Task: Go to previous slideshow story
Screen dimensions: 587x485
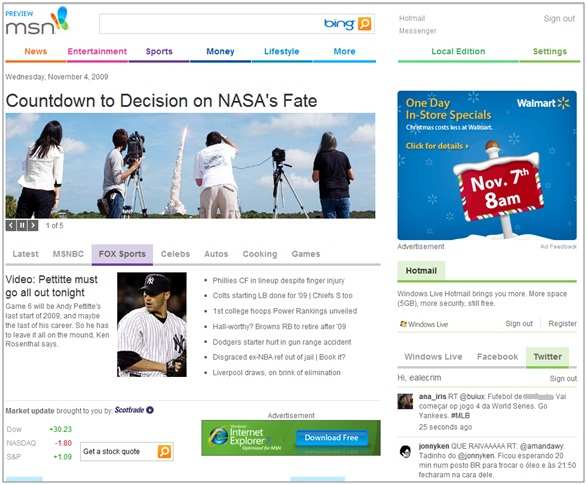Action: (x=11, y=225)
